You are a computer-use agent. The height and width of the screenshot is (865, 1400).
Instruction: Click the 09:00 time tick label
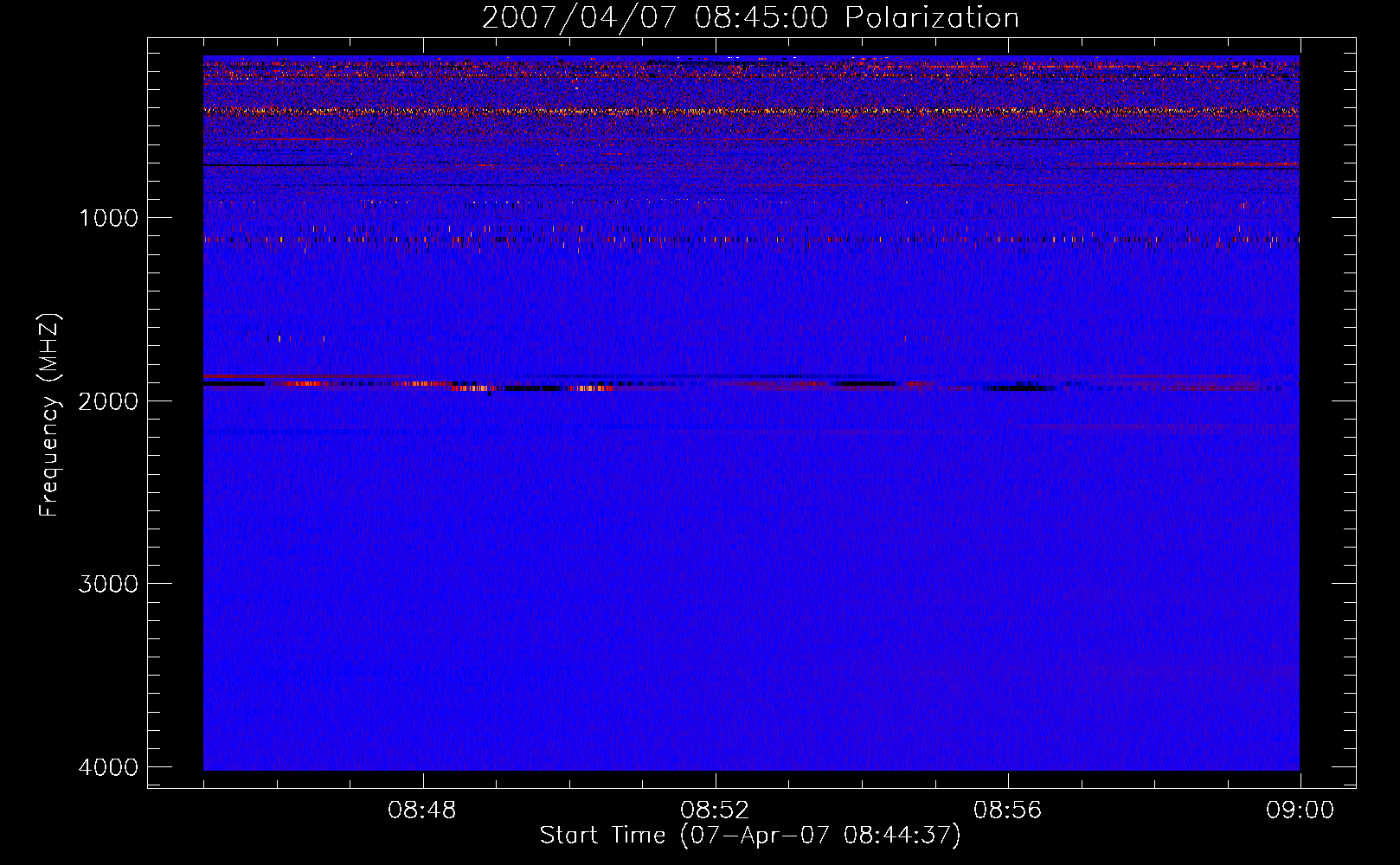(x=1300, y=811)
